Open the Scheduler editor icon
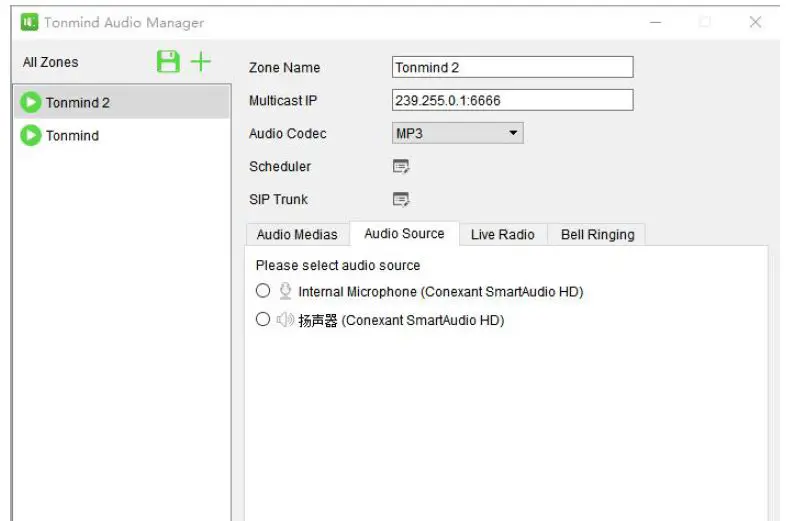 (x=401, y=166)
